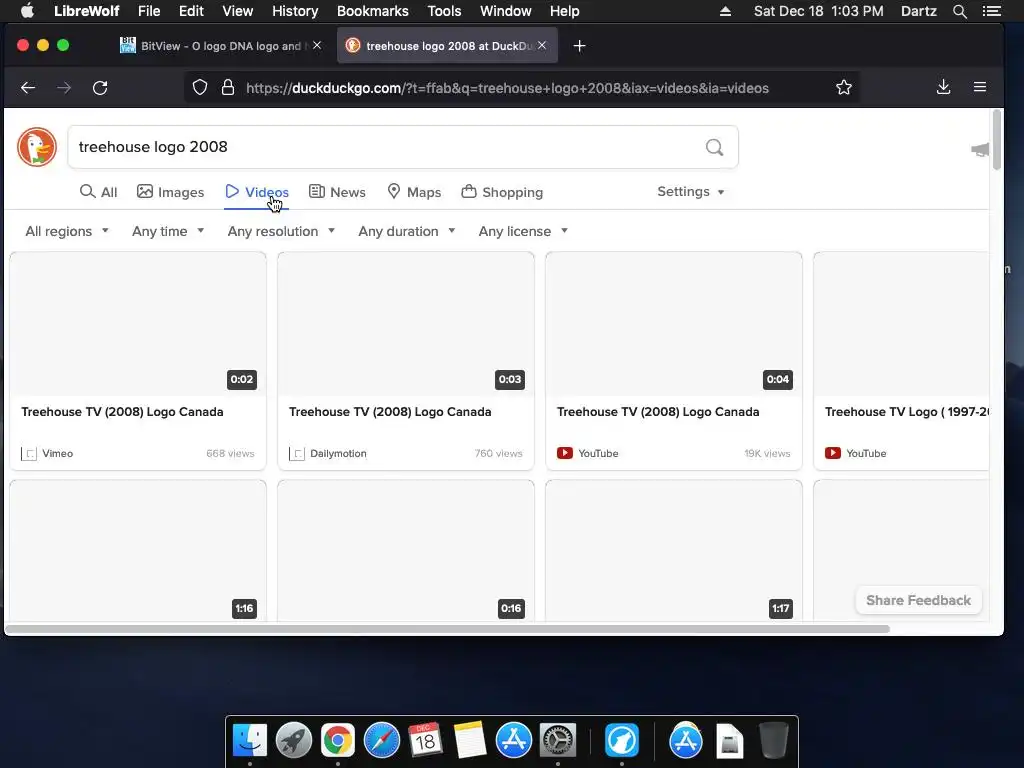
Task: Open the downloads arrow icon
Action: coord(943,87)
